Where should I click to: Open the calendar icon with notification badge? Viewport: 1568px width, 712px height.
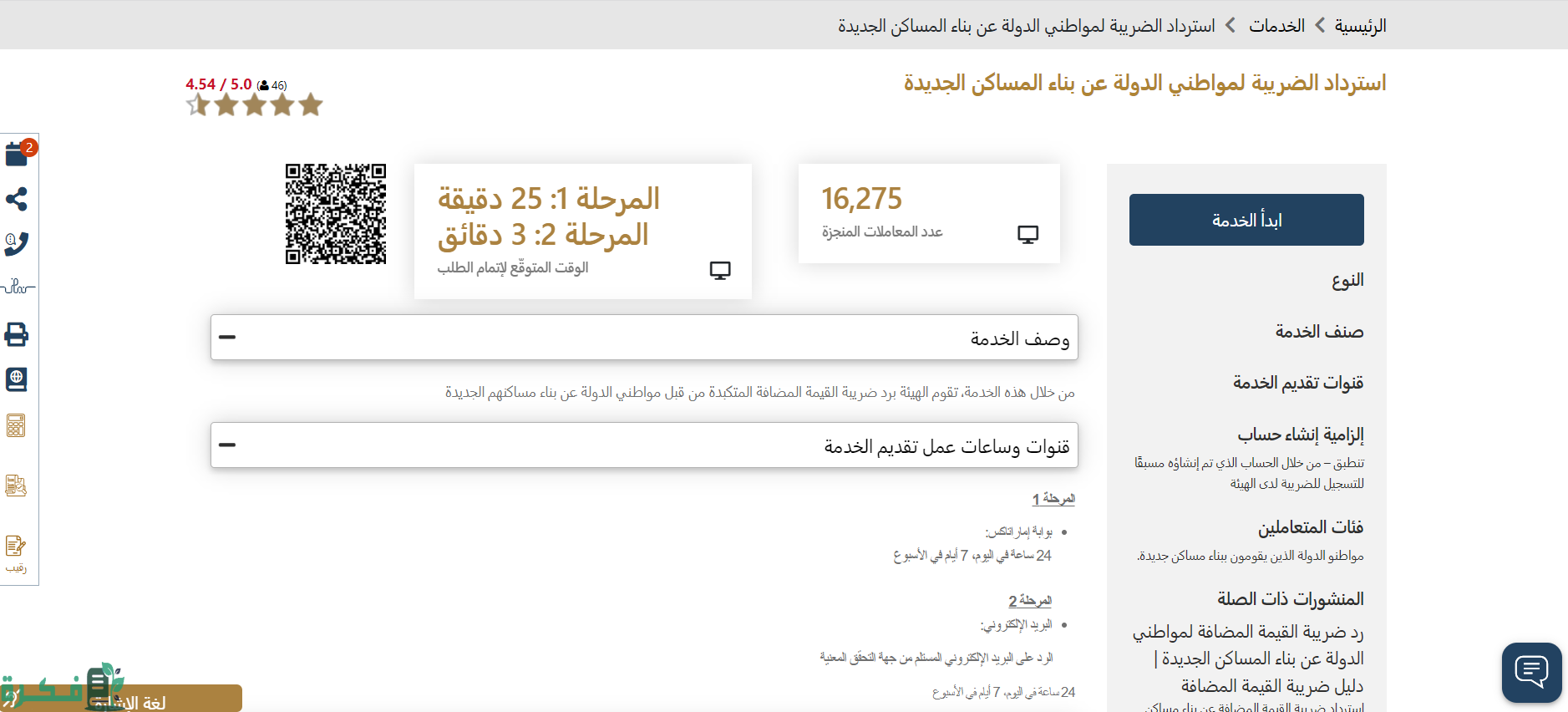click(x=18, y=154)
